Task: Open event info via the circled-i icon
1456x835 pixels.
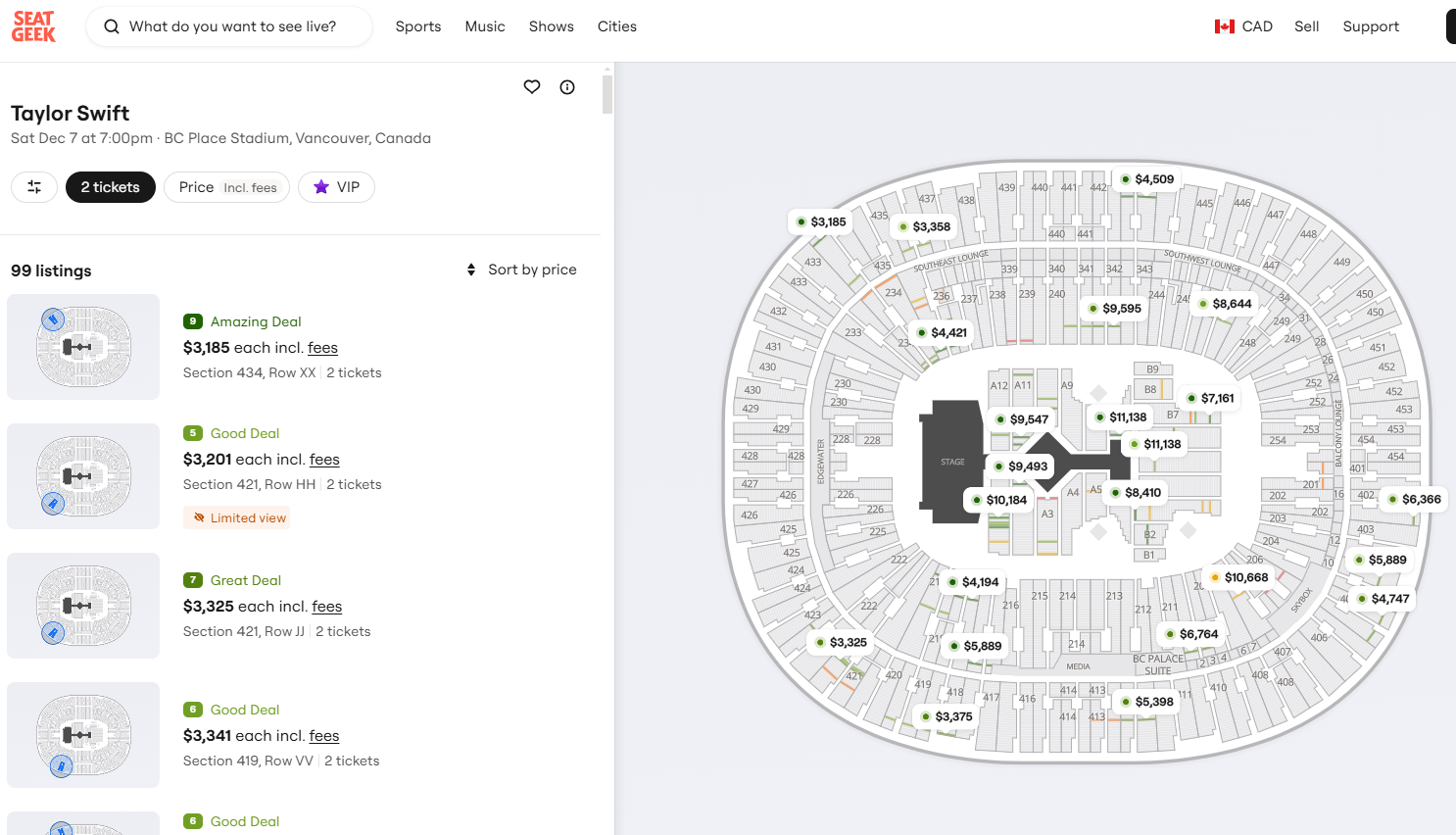Action: [567, 87]
